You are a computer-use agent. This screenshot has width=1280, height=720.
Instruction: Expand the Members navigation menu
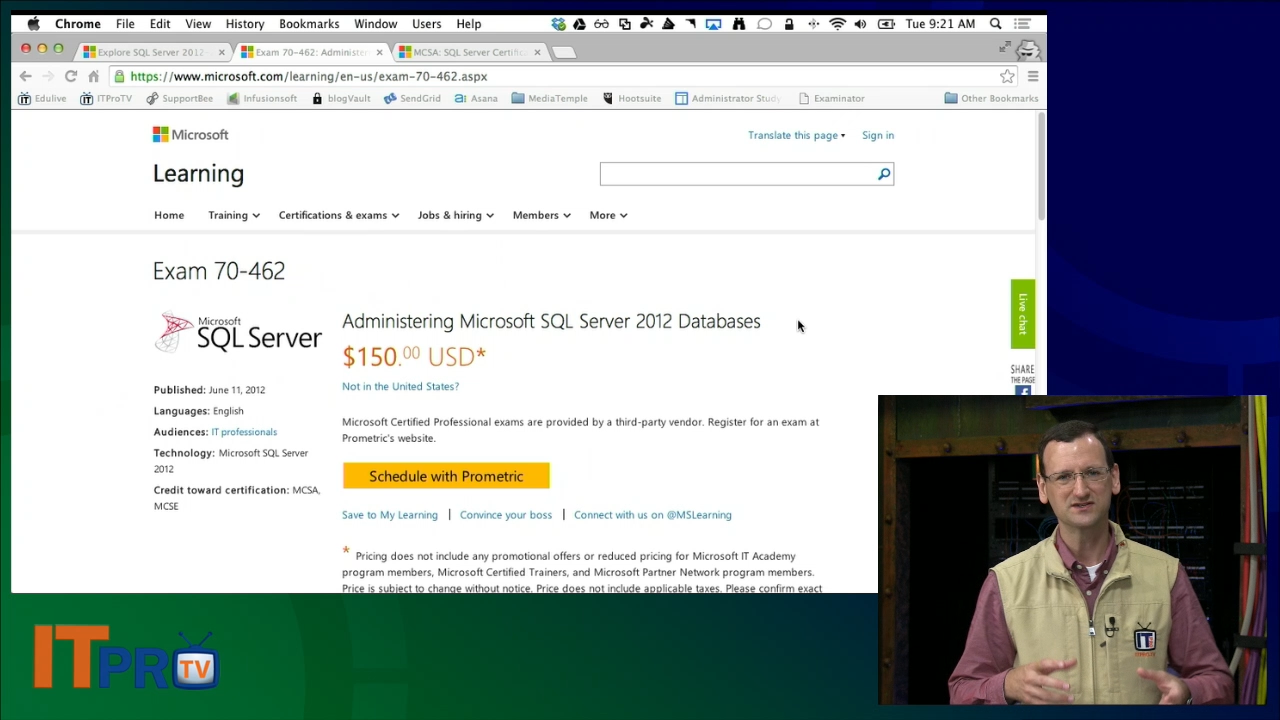pos(542,215)
